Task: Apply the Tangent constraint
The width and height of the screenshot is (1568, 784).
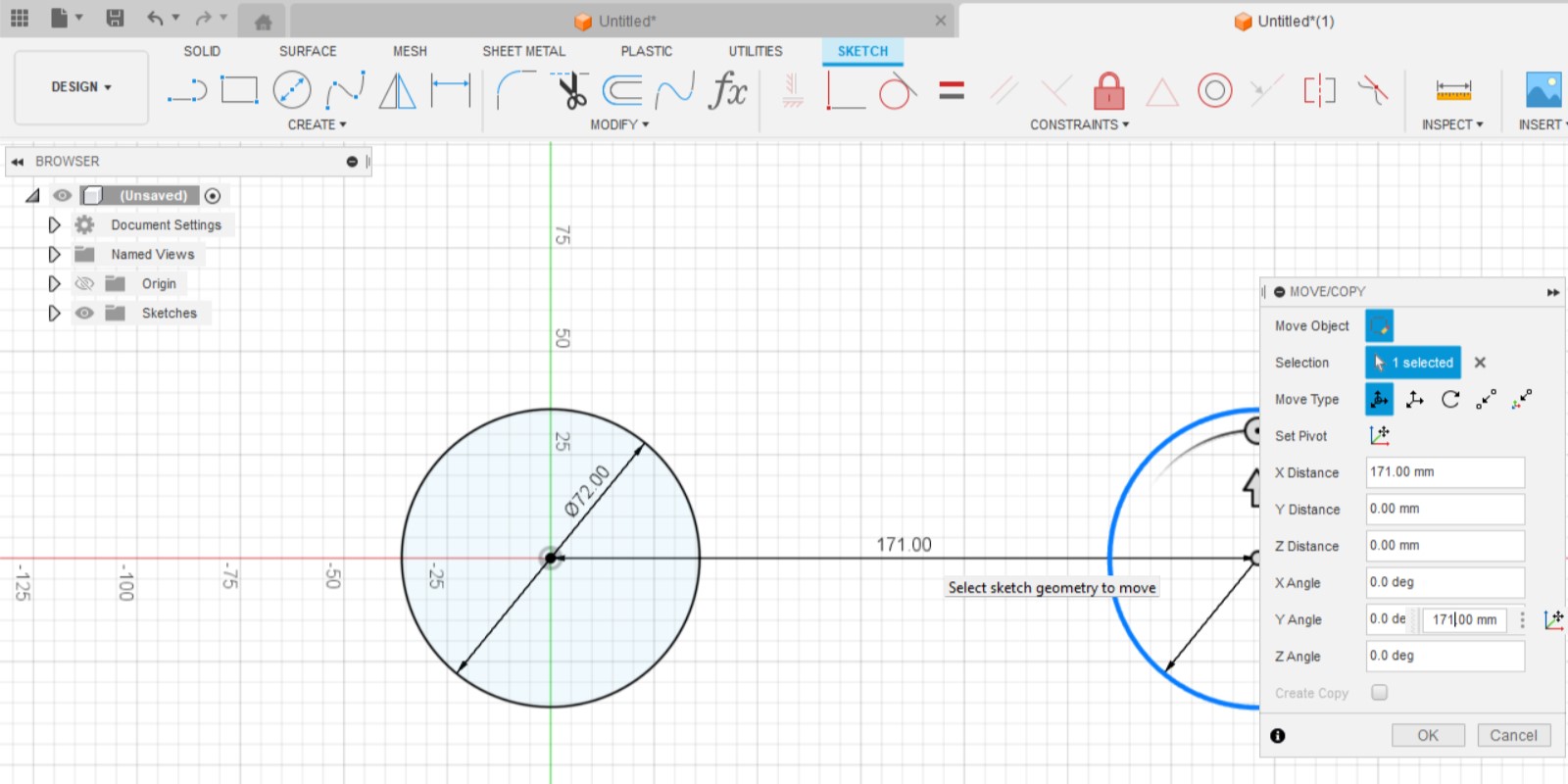Action: tap(897, 90)
